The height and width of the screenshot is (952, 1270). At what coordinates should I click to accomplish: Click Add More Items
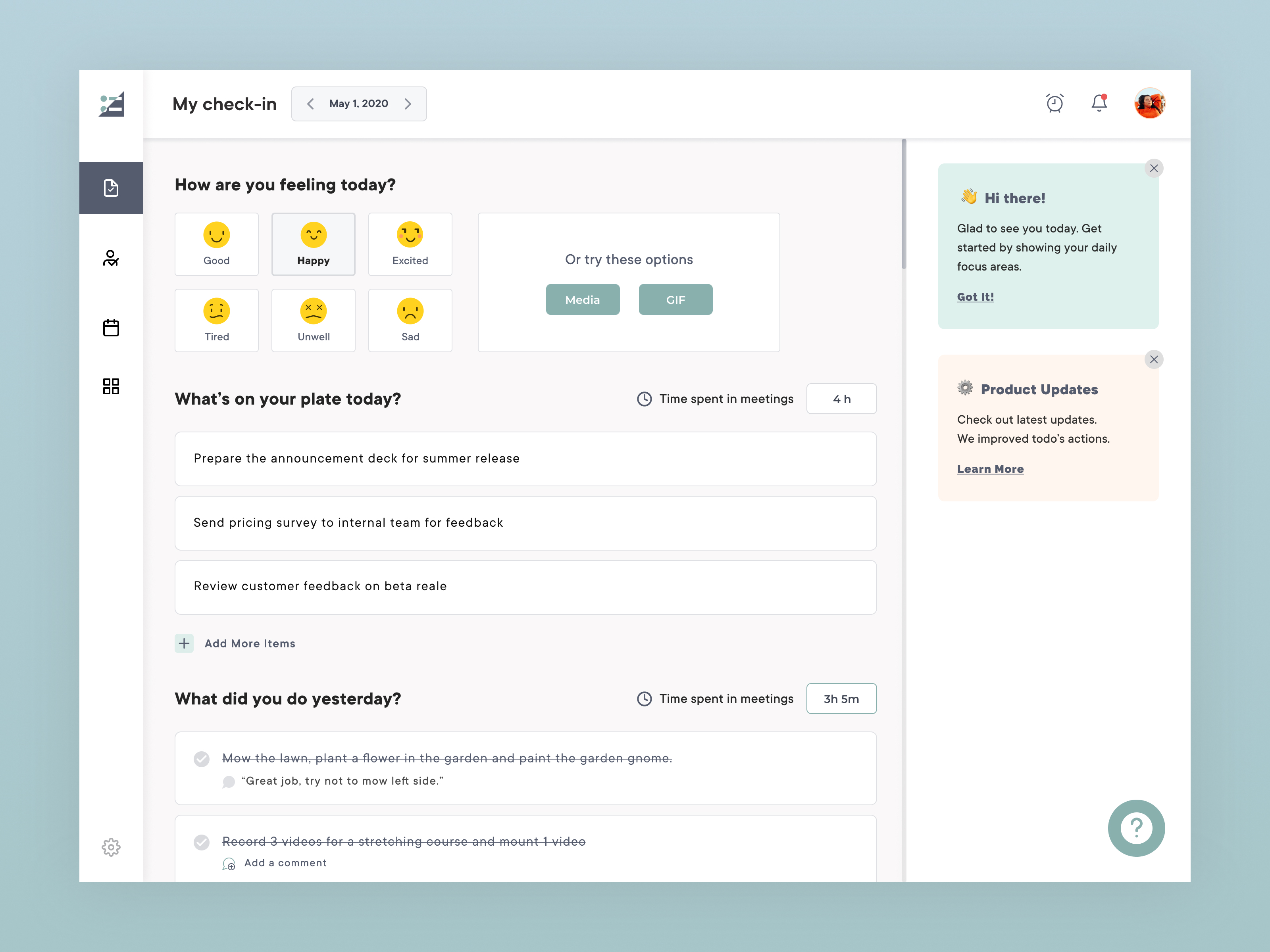point(250,643)
